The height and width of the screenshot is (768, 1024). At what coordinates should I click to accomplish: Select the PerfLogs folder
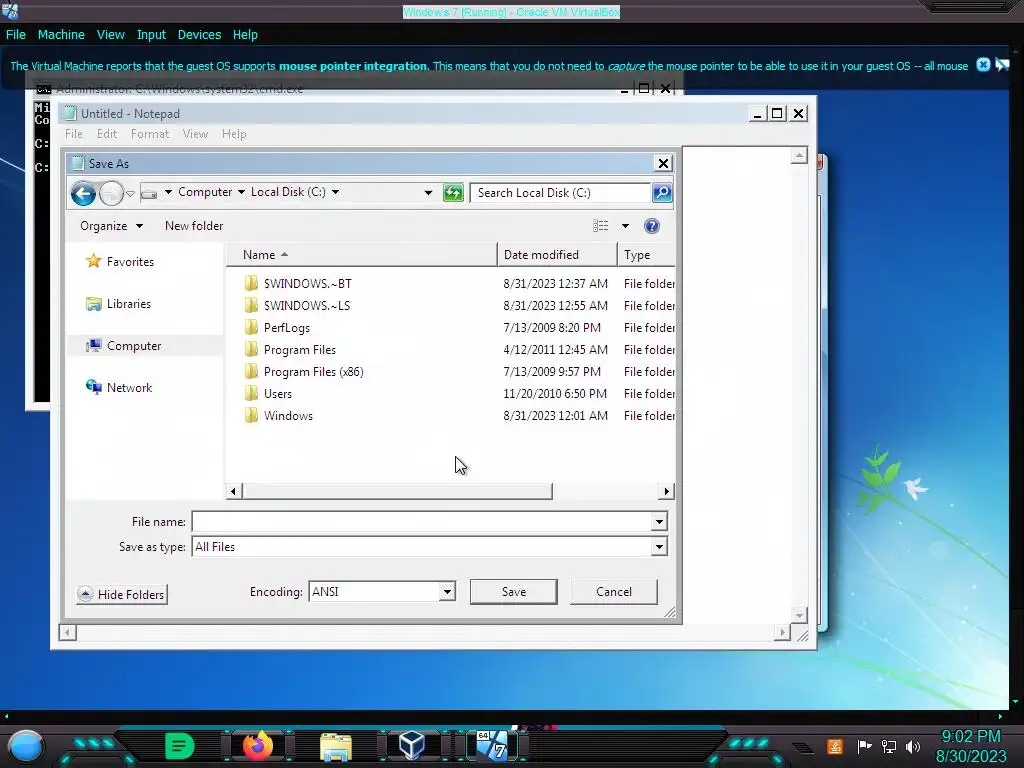pyautogui.click(x=286, y=328)
